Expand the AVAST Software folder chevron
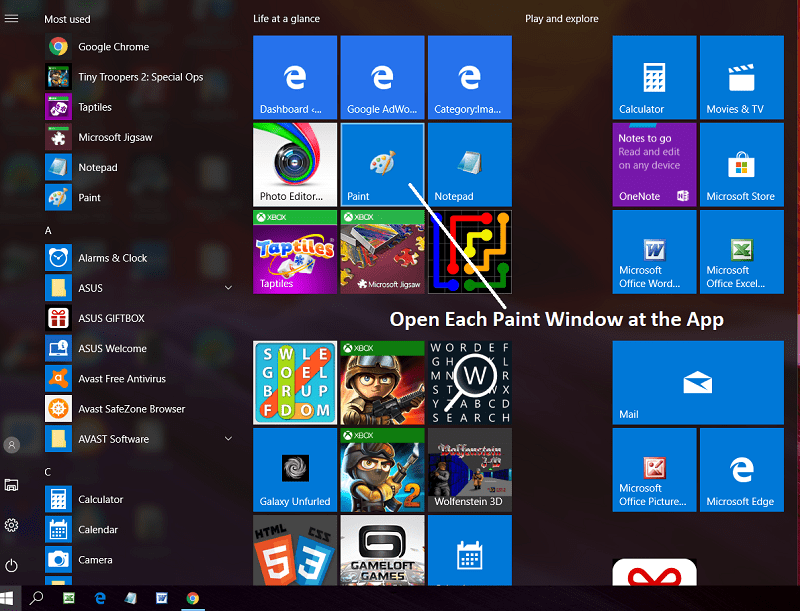 pyautogui.click(x=228, y=439)
